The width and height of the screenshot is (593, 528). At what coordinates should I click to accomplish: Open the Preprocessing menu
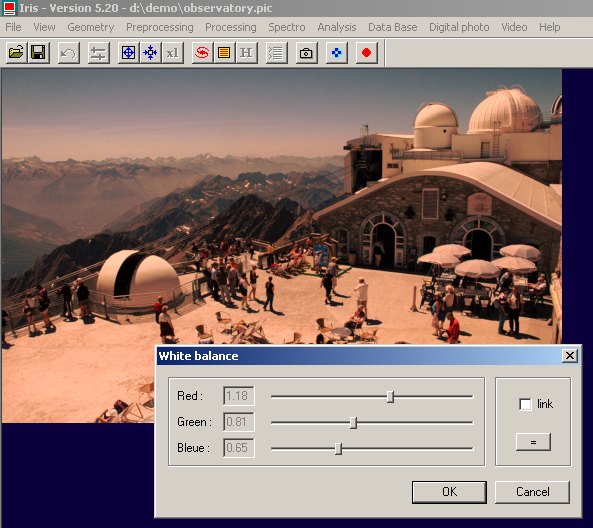(160, 27)
